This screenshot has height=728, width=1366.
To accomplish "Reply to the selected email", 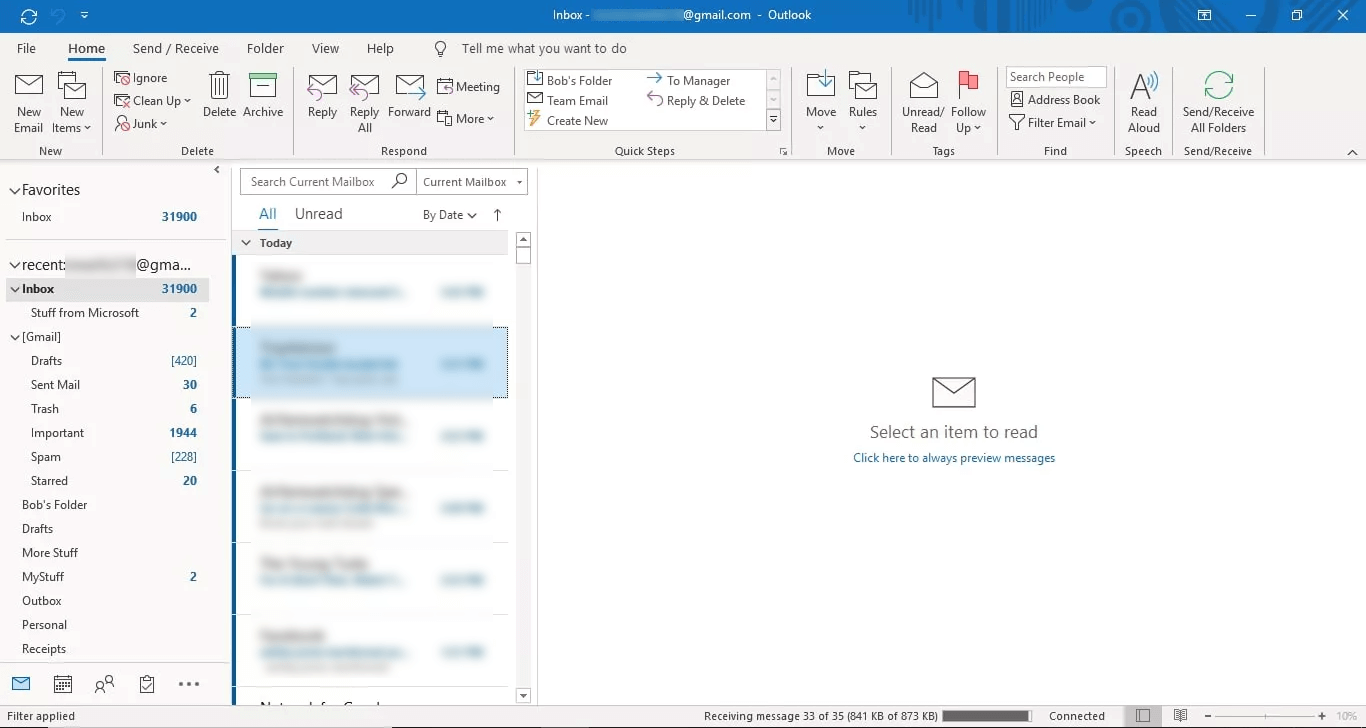I will click(322, 96).
